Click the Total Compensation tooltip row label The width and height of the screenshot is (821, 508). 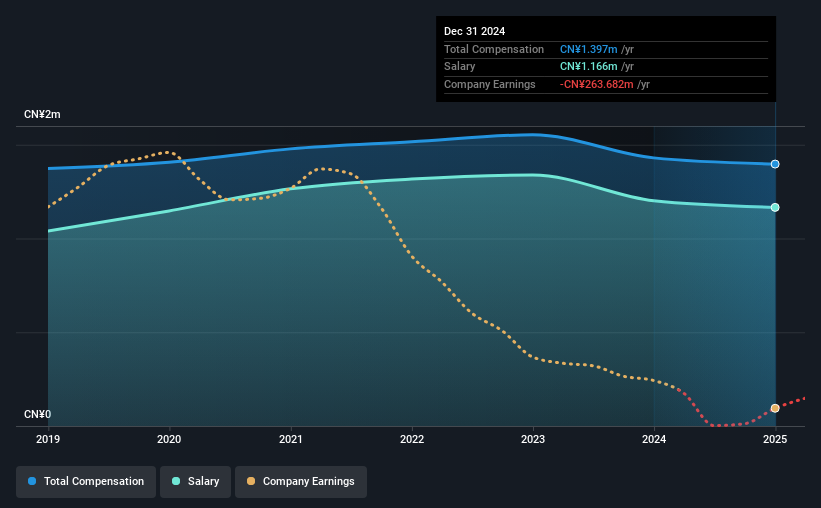click(494, 49)
